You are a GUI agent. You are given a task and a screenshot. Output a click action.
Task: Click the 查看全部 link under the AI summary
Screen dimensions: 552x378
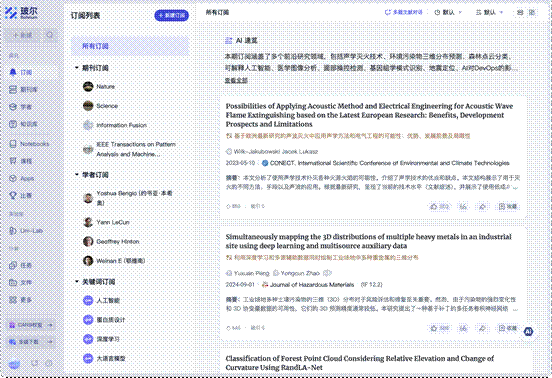236,81
